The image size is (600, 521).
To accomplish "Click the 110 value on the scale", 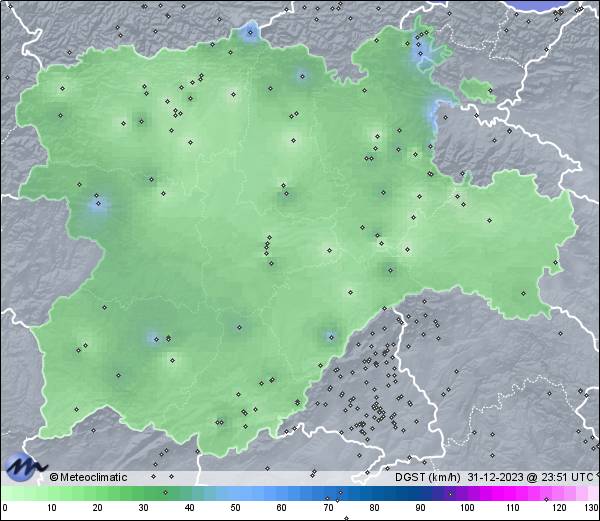I will click(513, 508).
